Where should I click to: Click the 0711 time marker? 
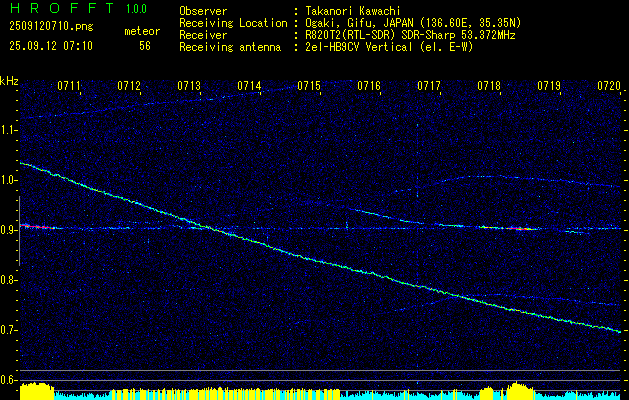[69, 86]
